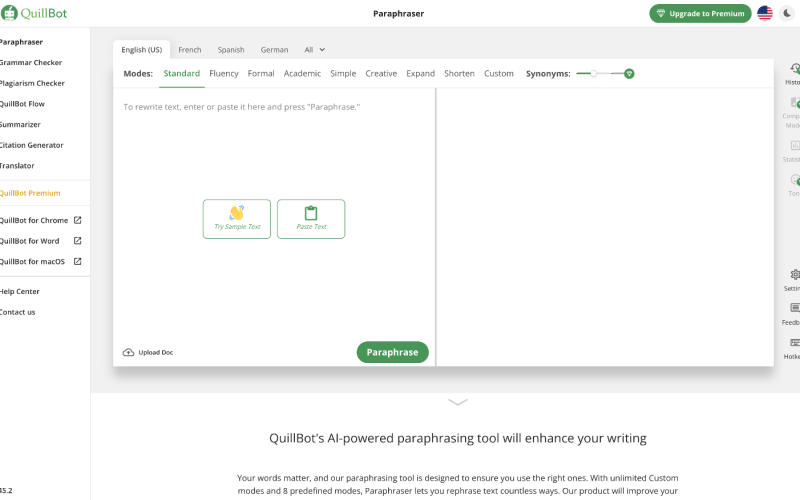Click Paste Text button

311,219
